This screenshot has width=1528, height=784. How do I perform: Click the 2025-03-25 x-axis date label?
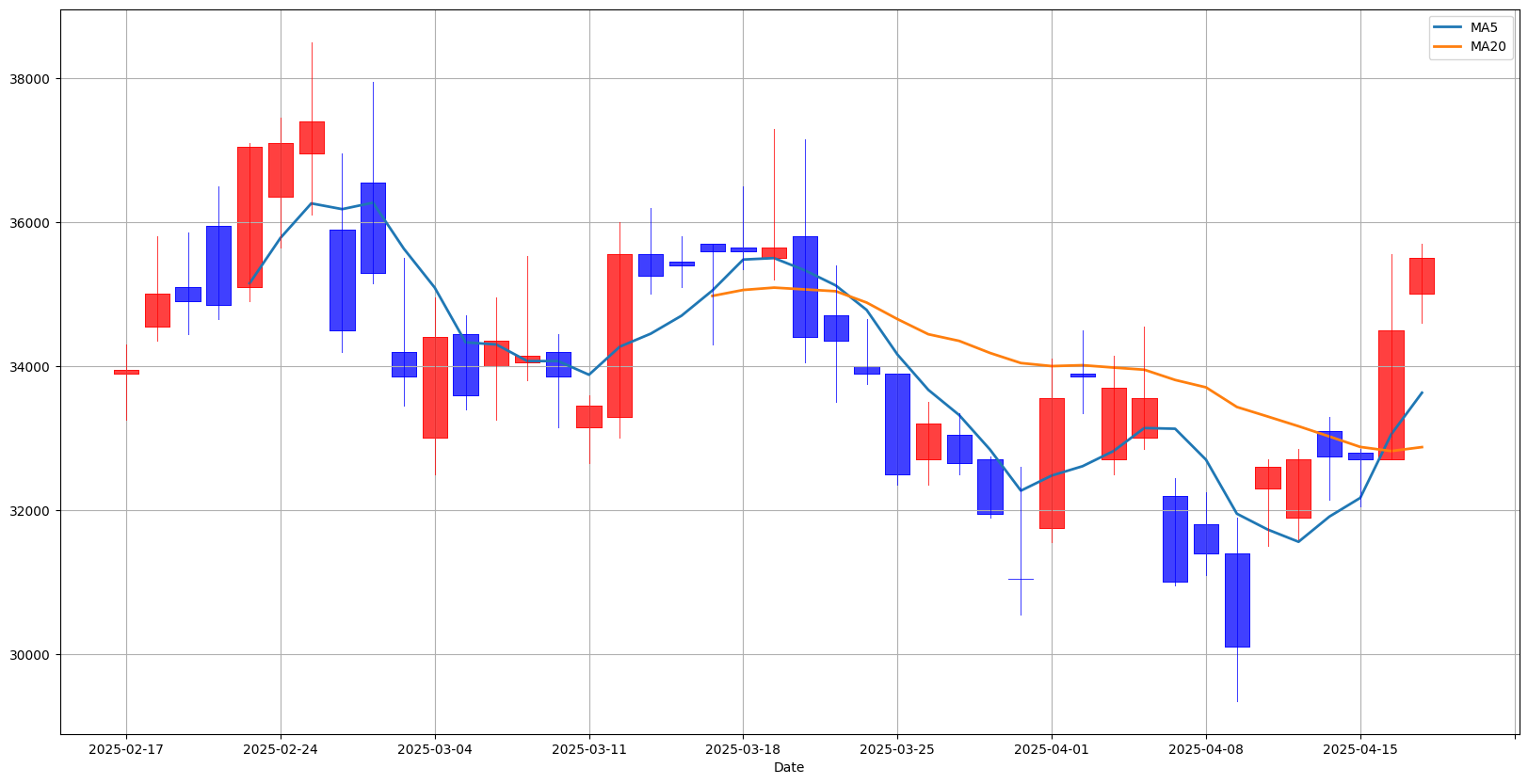click(x=897, y=750)
